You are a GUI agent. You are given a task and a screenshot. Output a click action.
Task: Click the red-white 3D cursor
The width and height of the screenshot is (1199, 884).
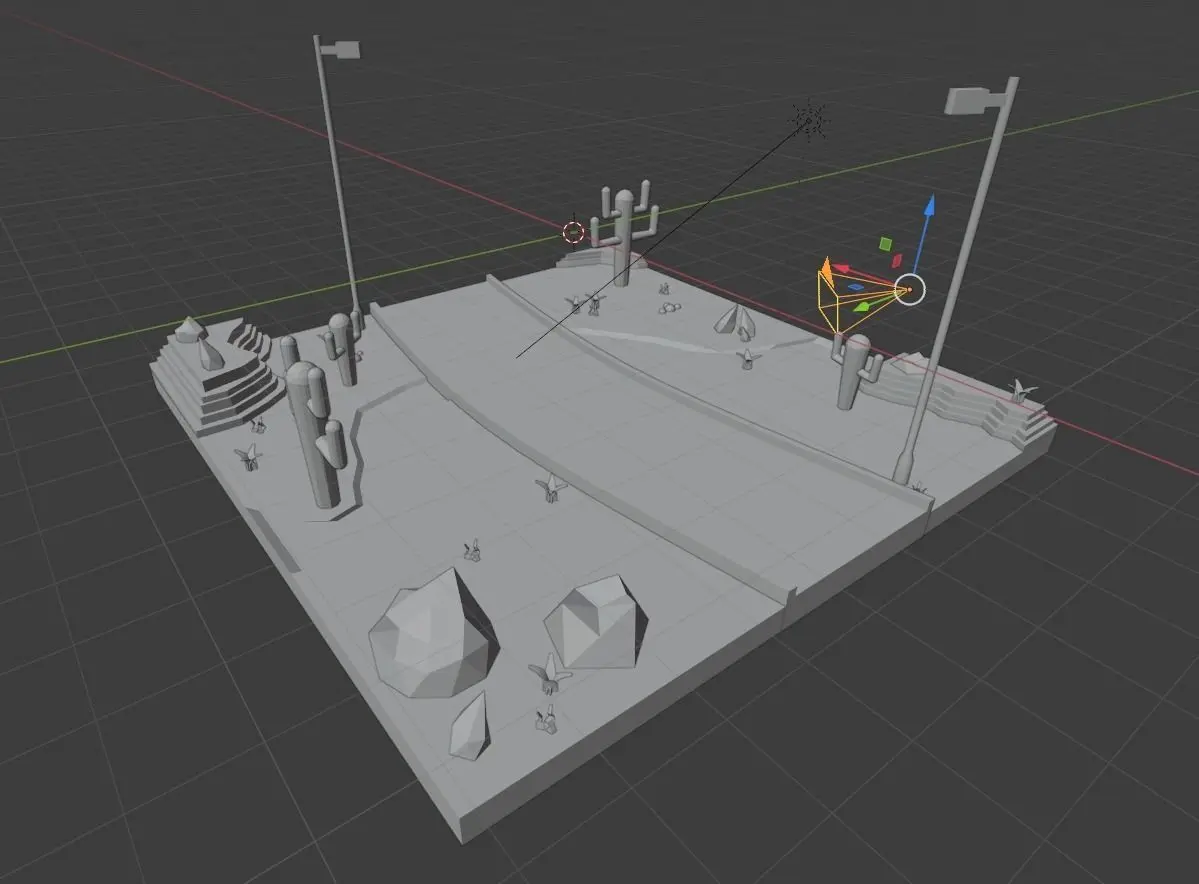[x=574, y=232]
